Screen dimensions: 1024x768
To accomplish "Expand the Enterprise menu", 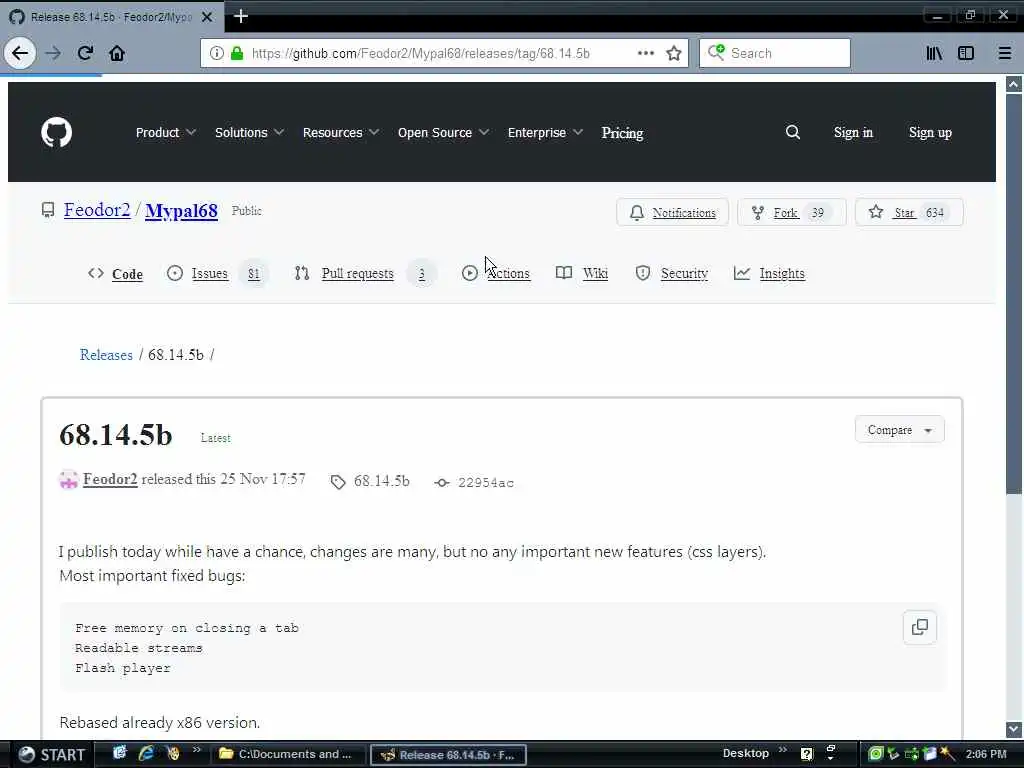I will click(x=545, y=133).
